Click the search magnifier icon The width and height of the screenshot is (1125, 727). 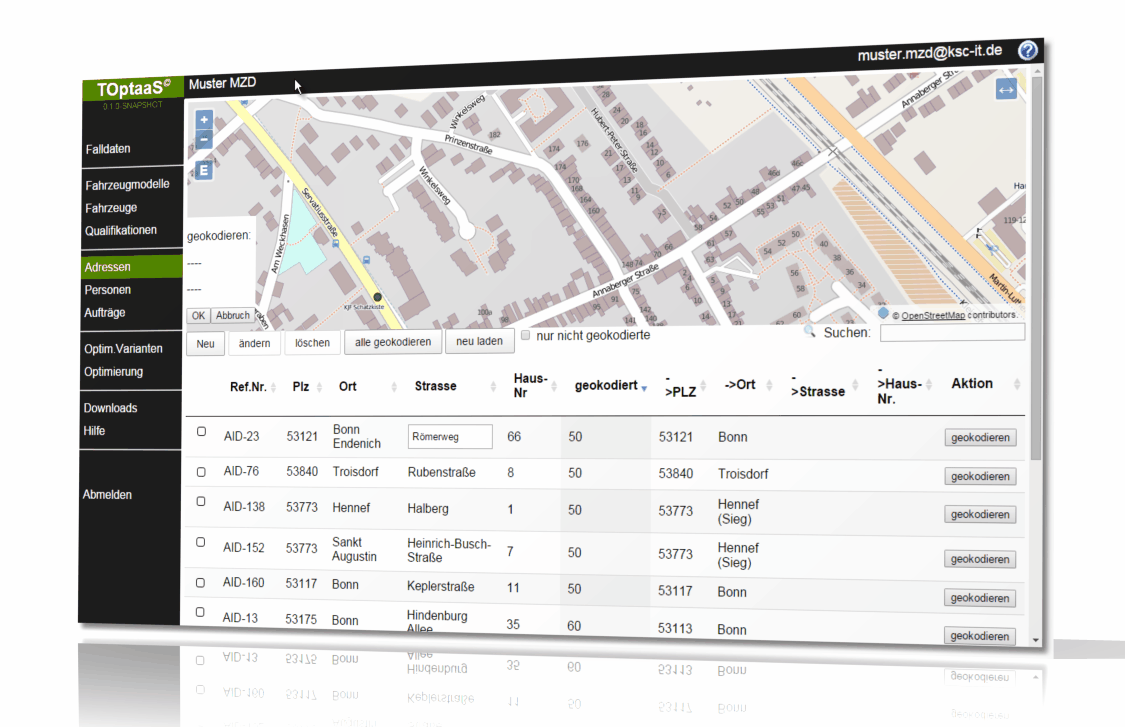(809, 332)
